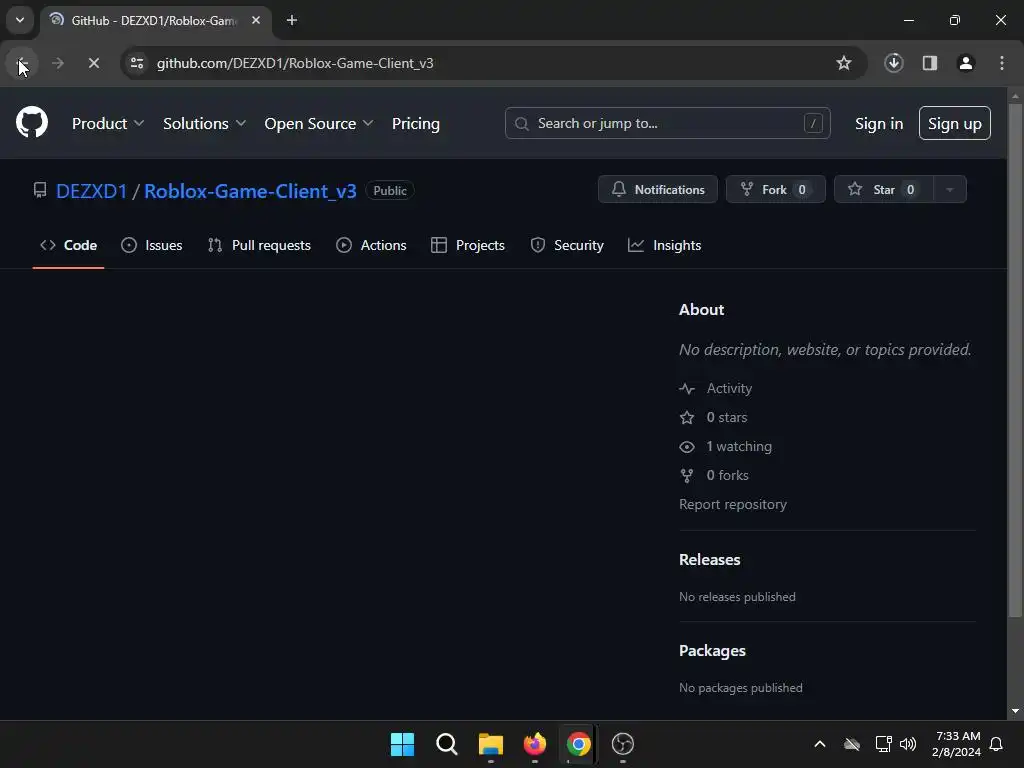Screen dimensions: 1024x768
Task: Open Windows taskbar search
Action: [447, 744]
